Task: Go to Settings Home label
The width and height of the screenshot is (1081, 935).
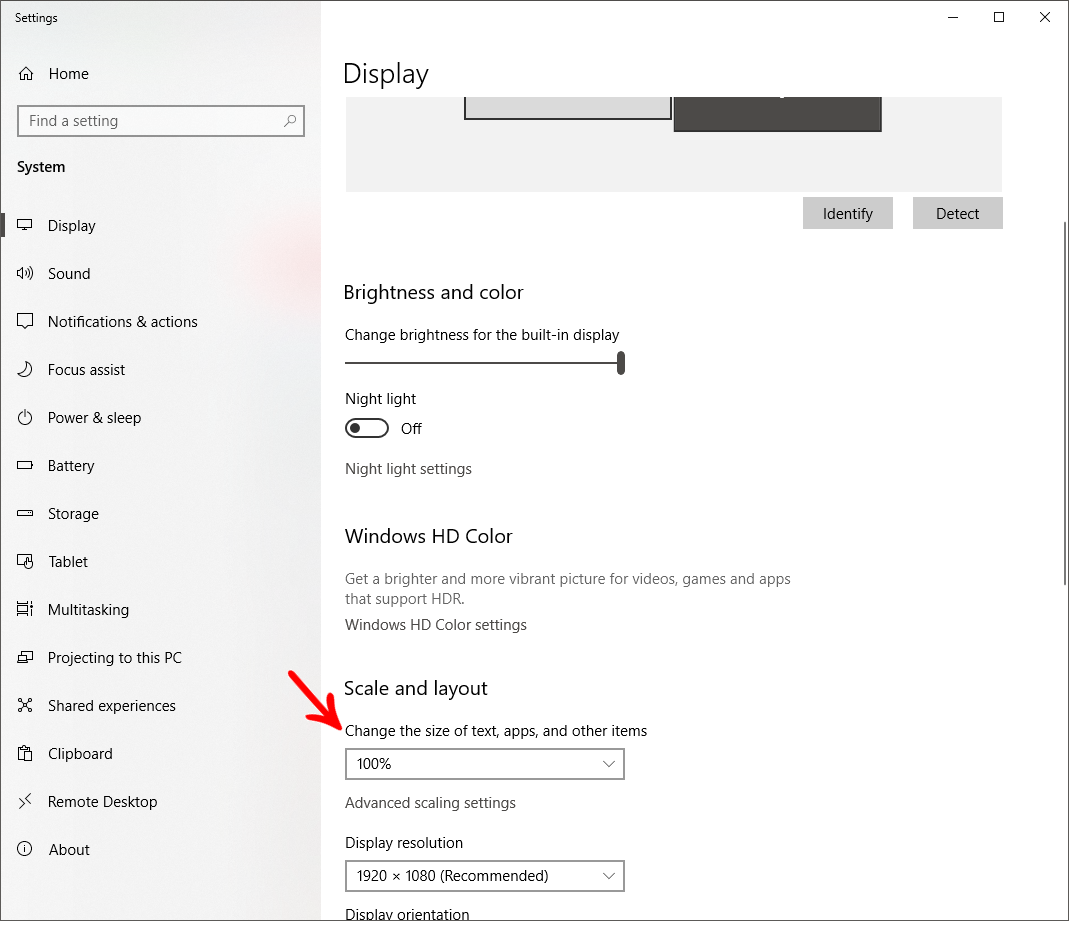Action: 68,74
